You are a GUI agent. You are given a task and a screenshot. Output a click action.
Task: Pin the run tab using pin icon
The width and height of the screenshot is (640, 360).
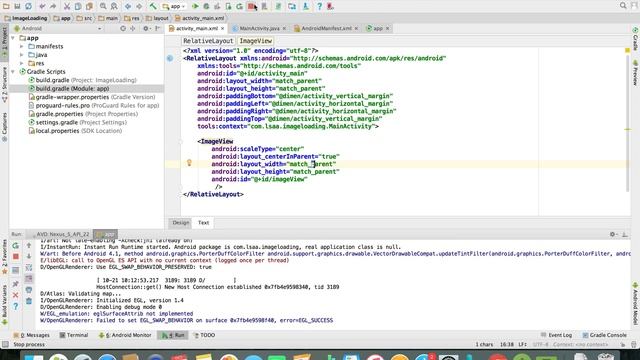click(x=16, y=284)
